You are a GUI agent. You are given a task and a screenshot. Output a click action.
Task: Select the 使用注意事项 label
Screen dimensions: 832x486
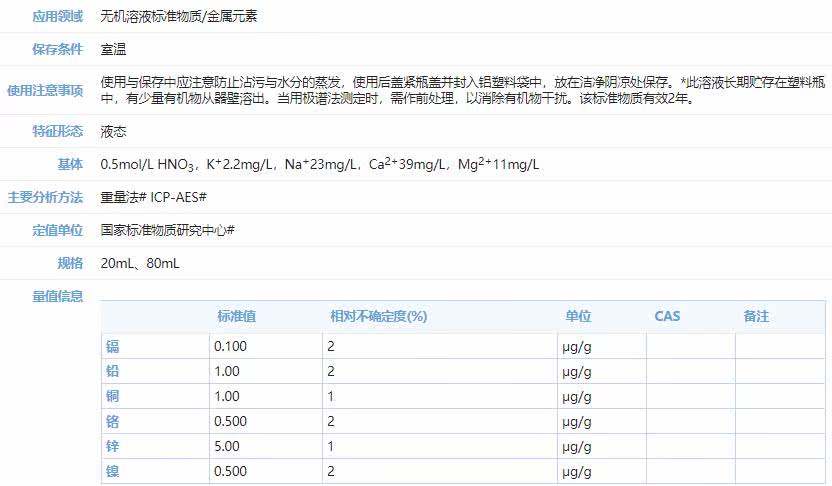[x=45, y=91]
